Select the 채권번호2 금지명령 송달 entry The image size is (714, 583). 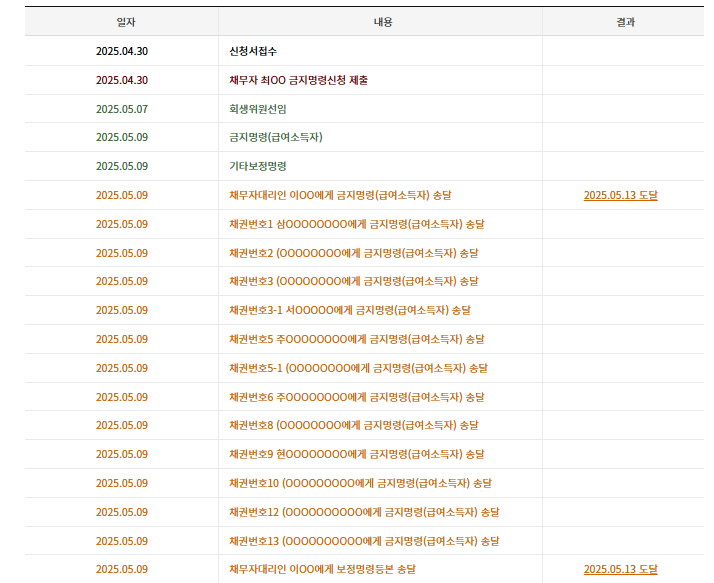(x=354, y=253)
